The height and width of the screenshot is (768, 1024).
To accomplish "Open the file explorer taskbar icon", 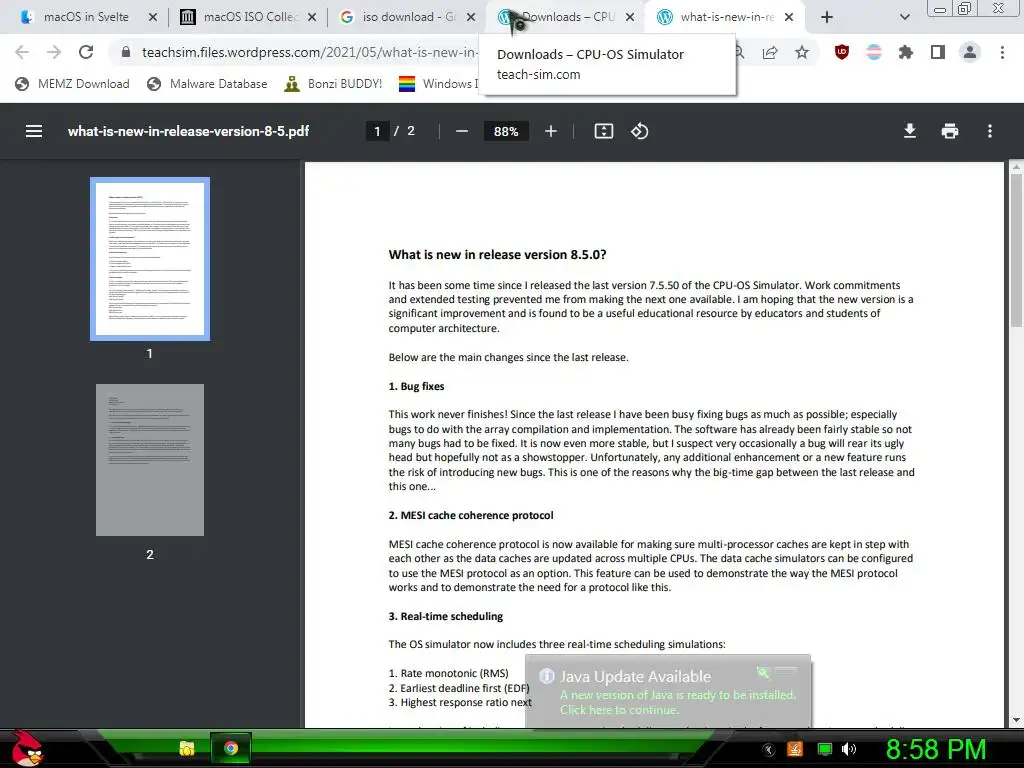I will point(187,748).
